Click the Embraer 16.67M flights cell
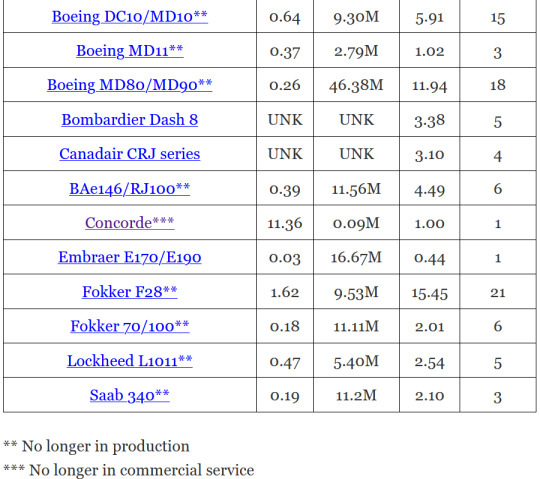Screen dimensions: 540x479 pyautogui.click(x=356, y=258)
